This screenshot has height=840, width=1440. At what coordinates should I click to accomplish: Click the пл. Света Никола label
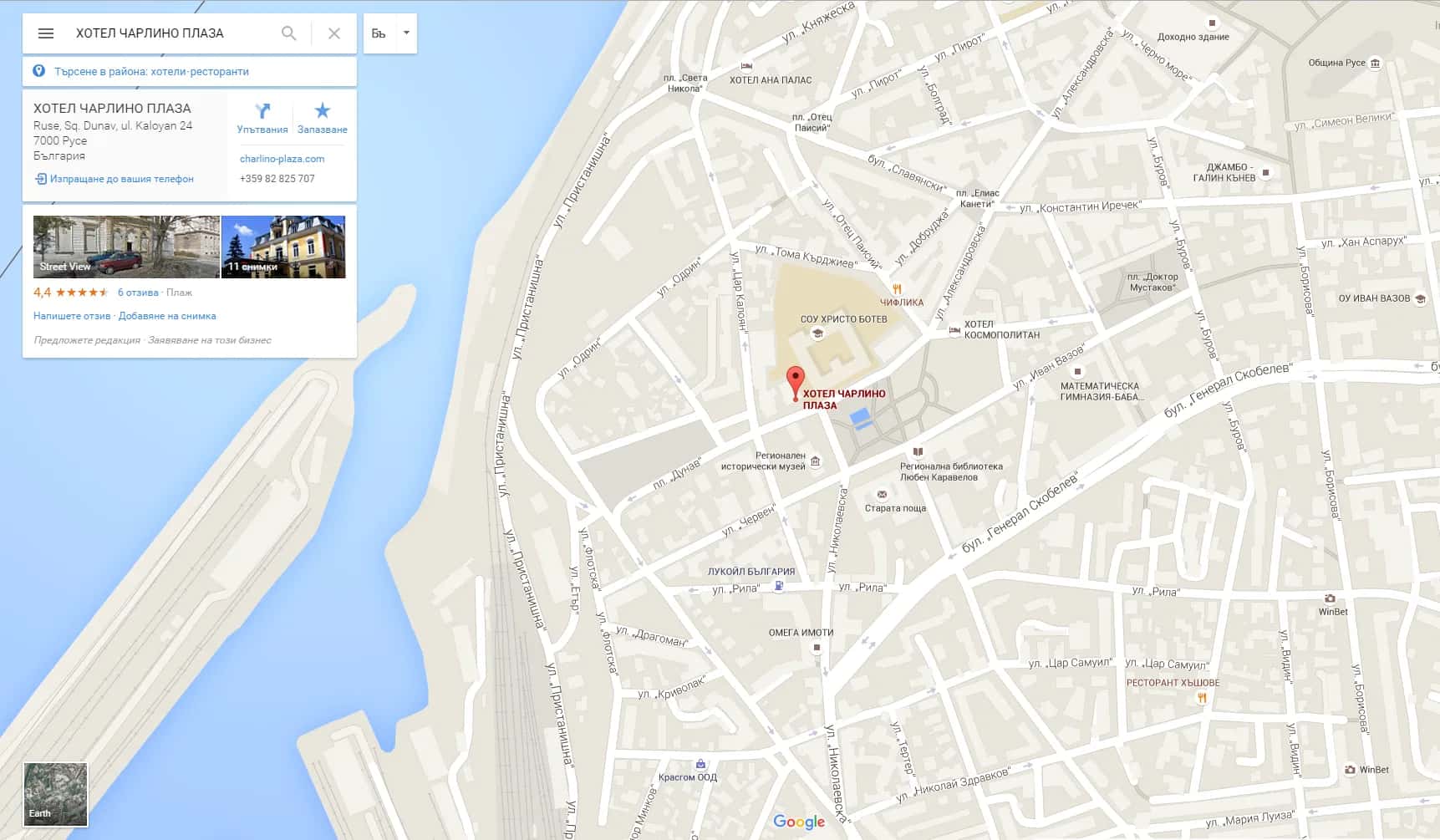[x=687, y=83]
